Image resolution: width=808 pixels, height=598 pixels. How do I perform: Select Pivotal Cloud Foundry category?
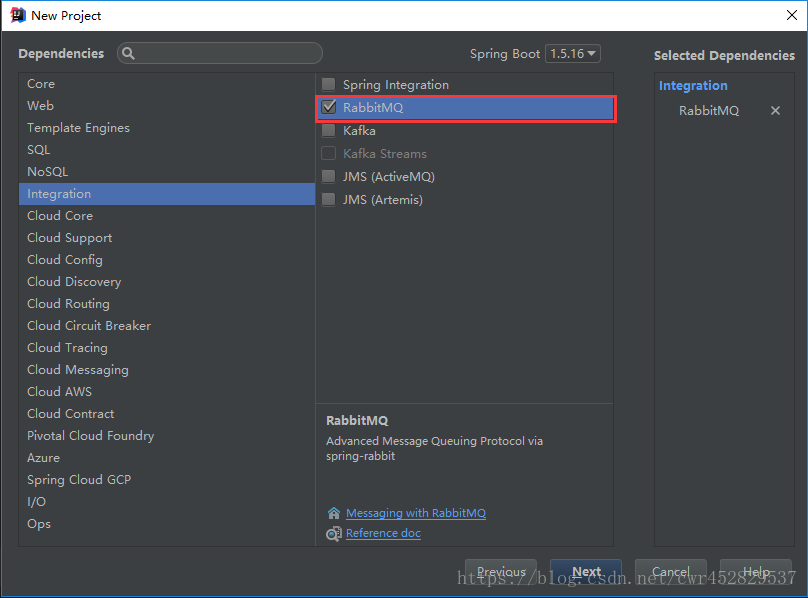(x=166, y=436)
